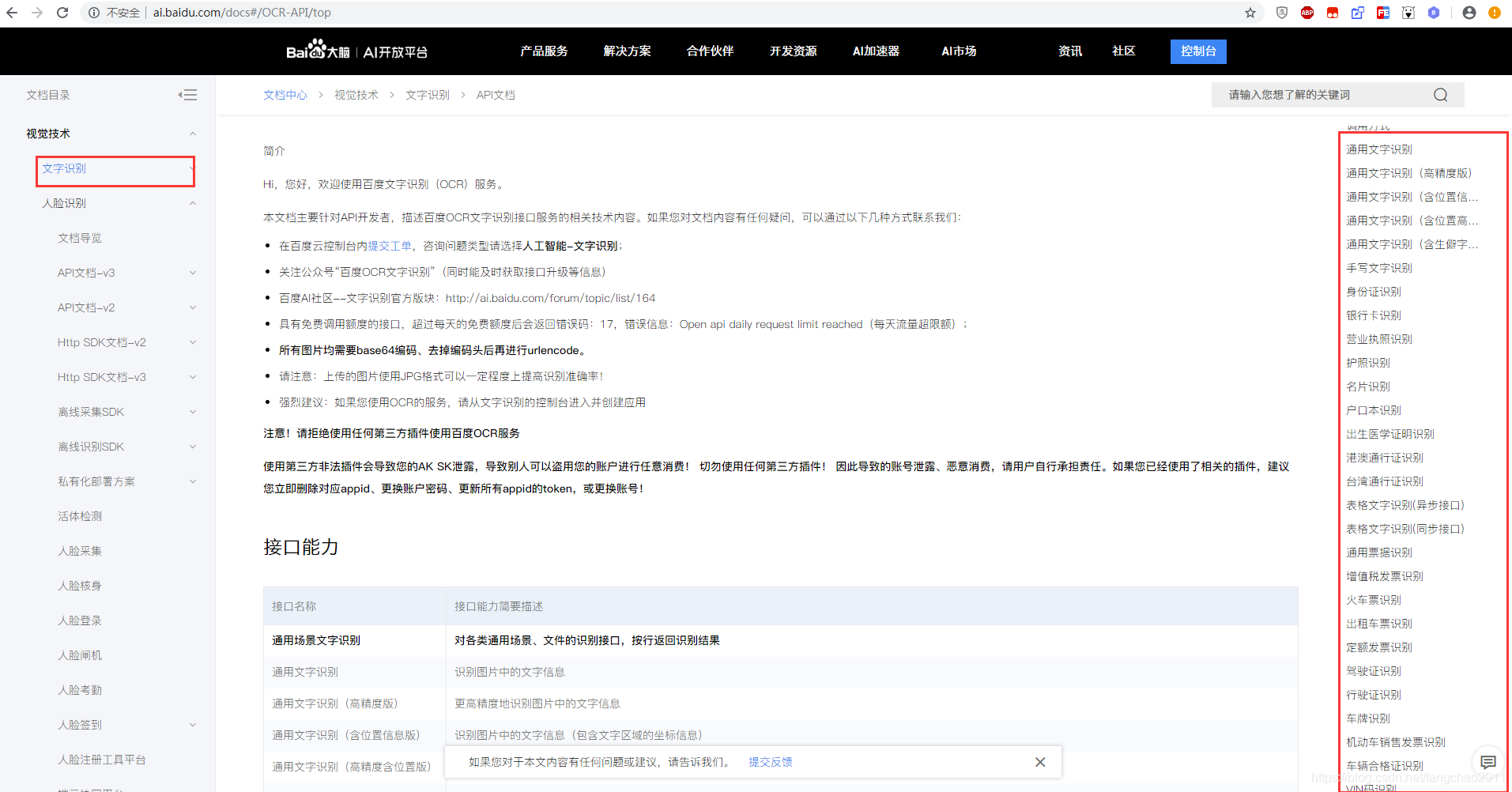The width and height of the screenshot is (1512, 792).
Task: Open 产品服务 menu
Action: [544, 51]
